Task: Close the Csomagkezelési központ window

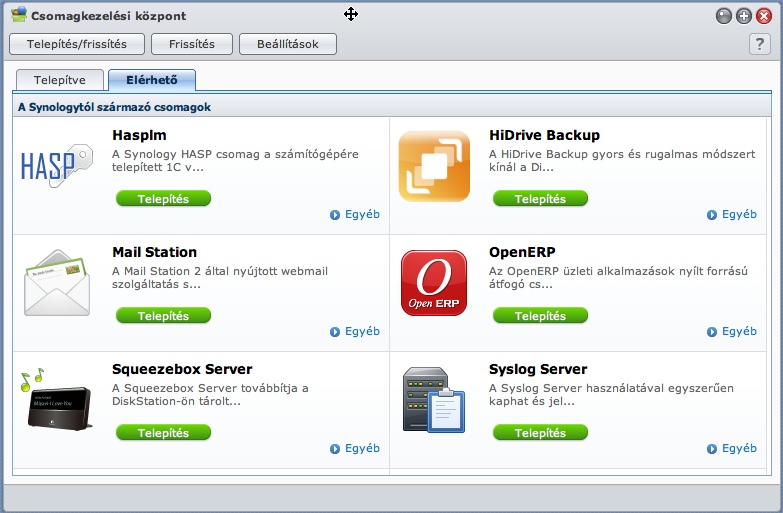Action: [764, 16]
